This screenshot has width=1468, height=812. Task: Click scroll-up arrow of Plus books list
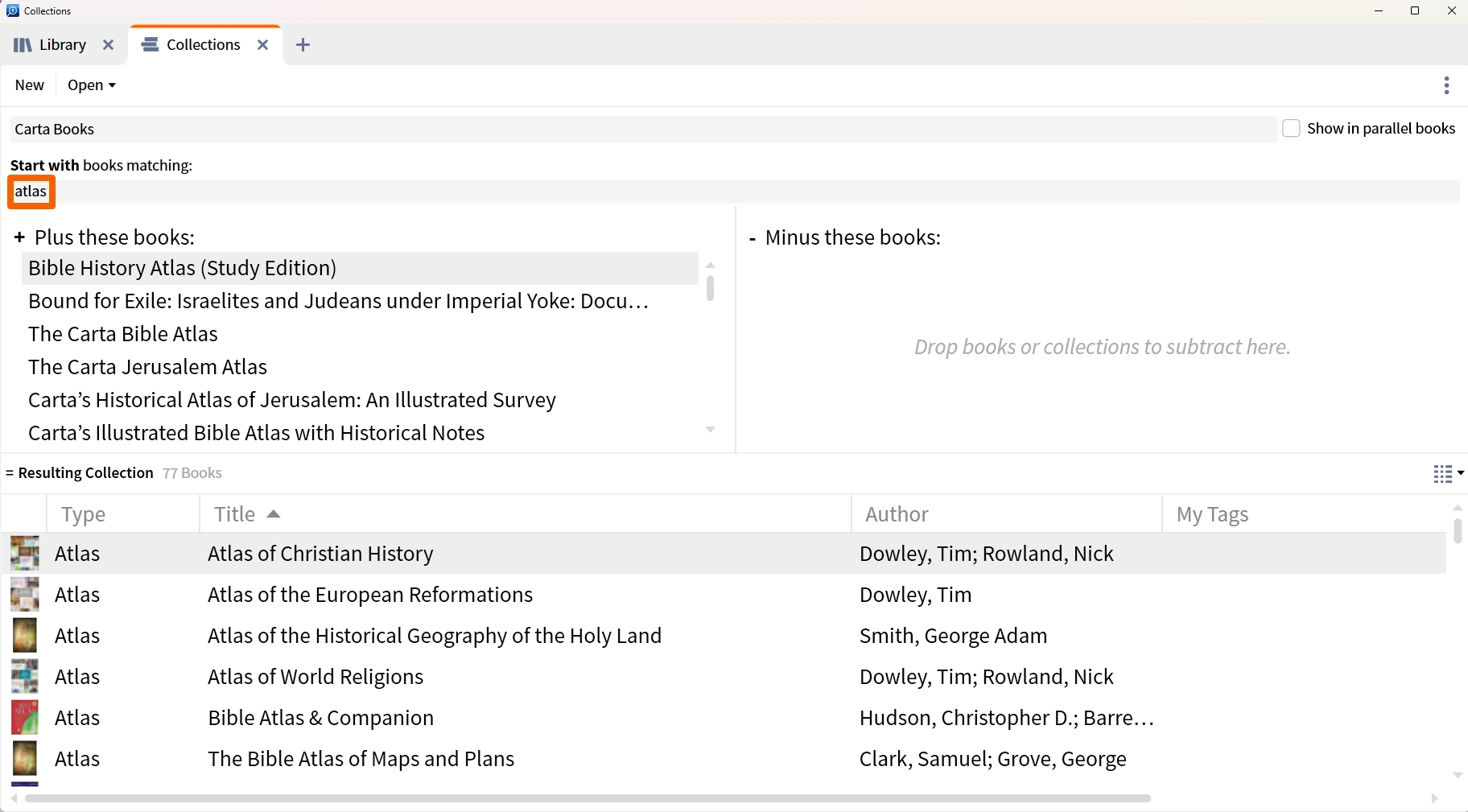coord(710,265)
